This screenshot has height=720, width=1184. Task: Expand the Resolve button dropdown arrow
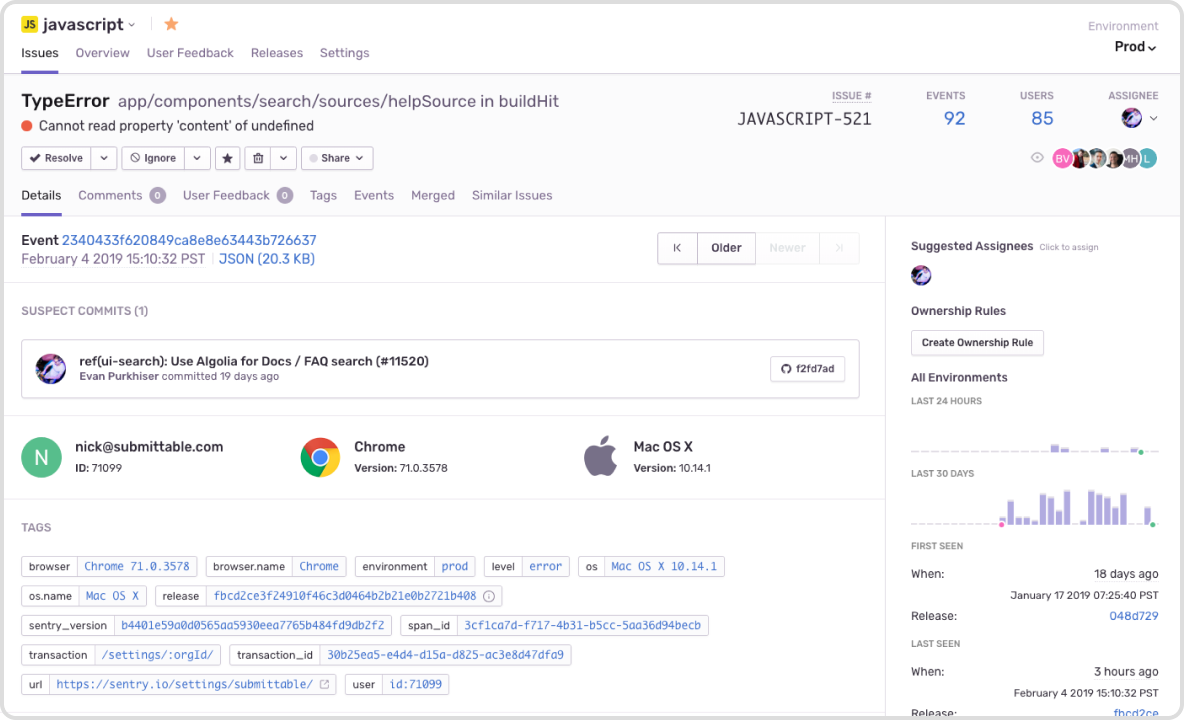[103, 157]
